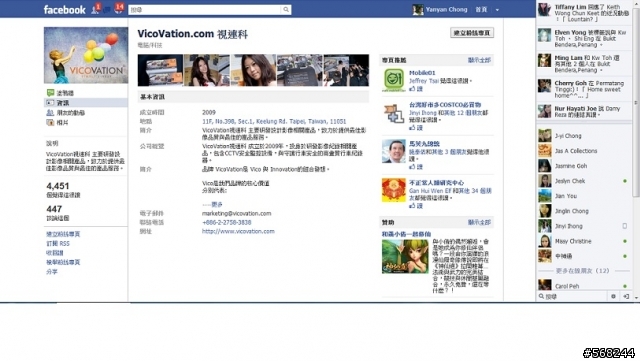Open the politician portrait page thumbnail
The width and height of the screenshot is (640, 361).
[x=393, y=151]
